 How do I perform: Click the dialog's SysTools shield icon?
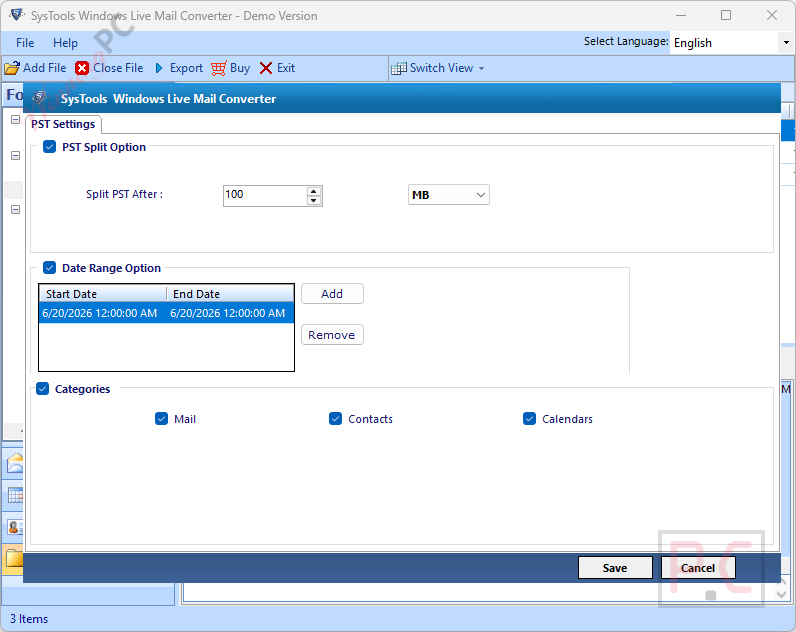click(40, 97)
